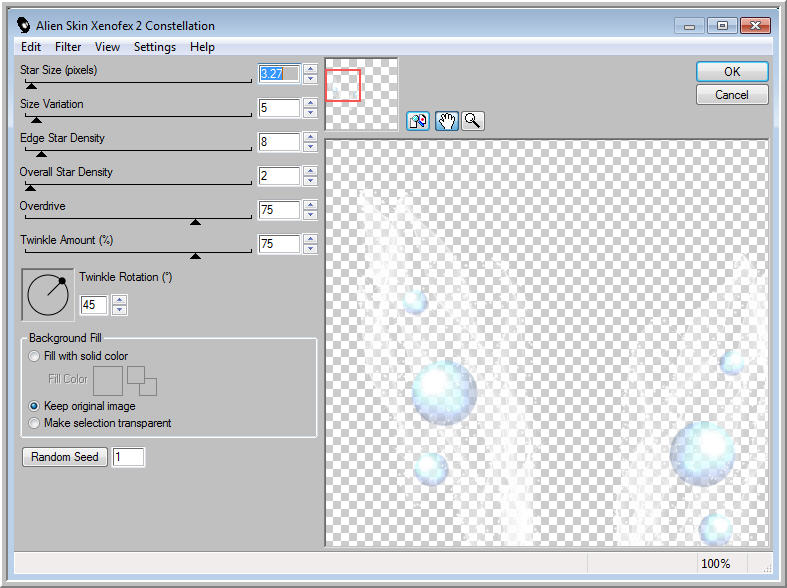Close the Constellation dialog window
Viewport: 787px width, 588px height.
pyautogui.click(x=755, y=26)
